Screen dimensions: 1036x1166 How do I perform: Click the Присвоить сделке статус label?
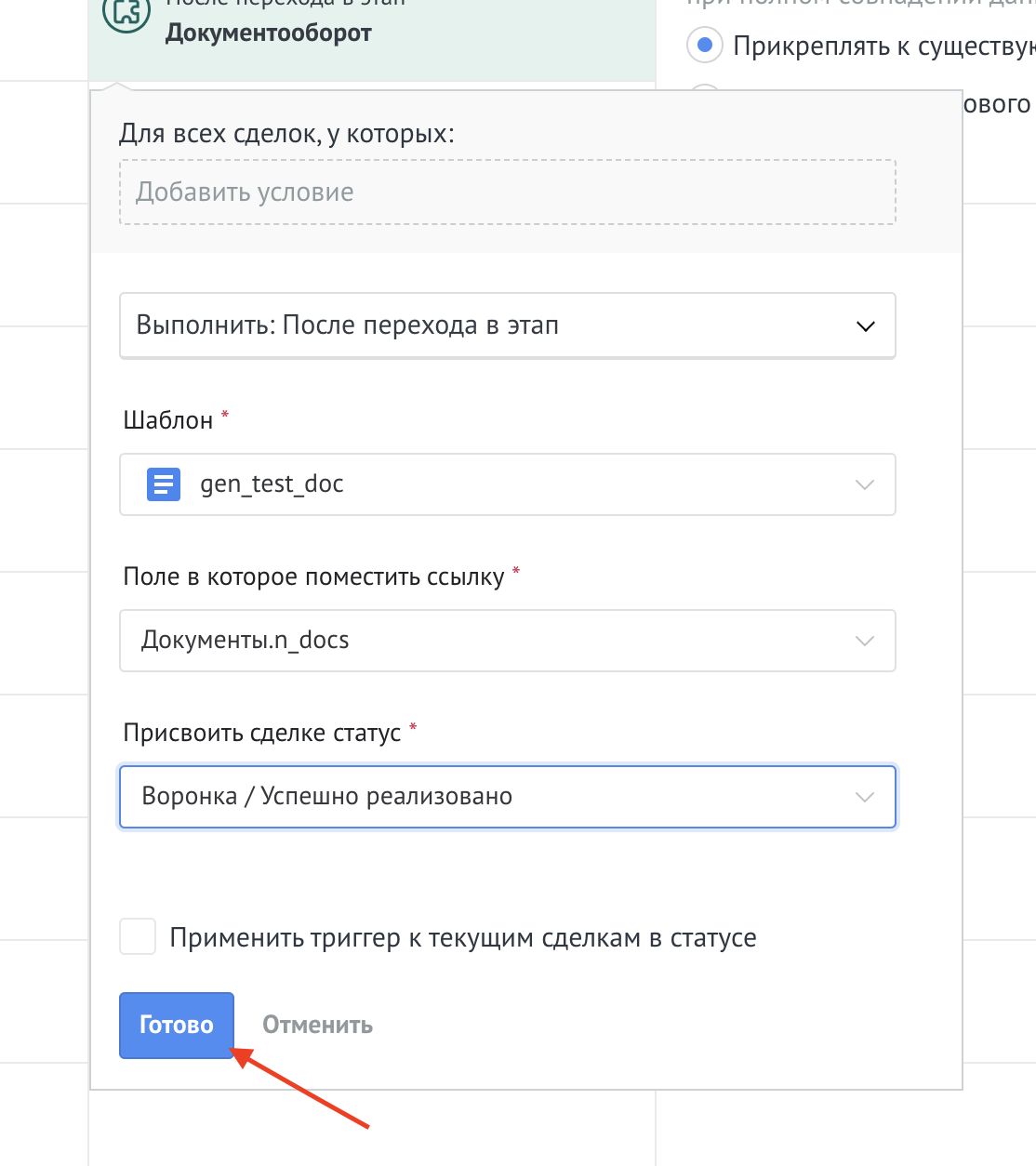click(x=262, y=733)
